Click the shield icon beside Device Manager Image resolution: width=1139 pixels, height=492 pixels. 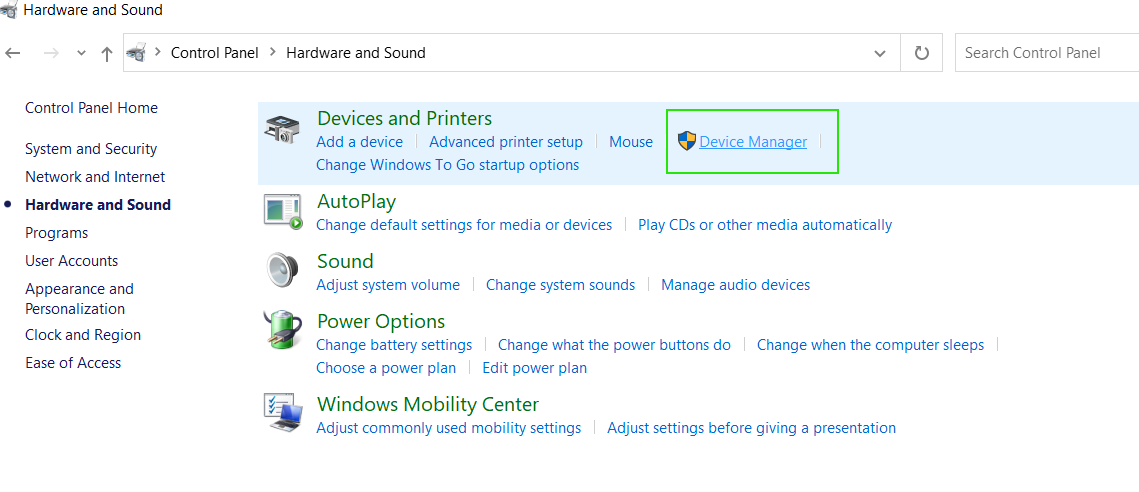(686, 141)
